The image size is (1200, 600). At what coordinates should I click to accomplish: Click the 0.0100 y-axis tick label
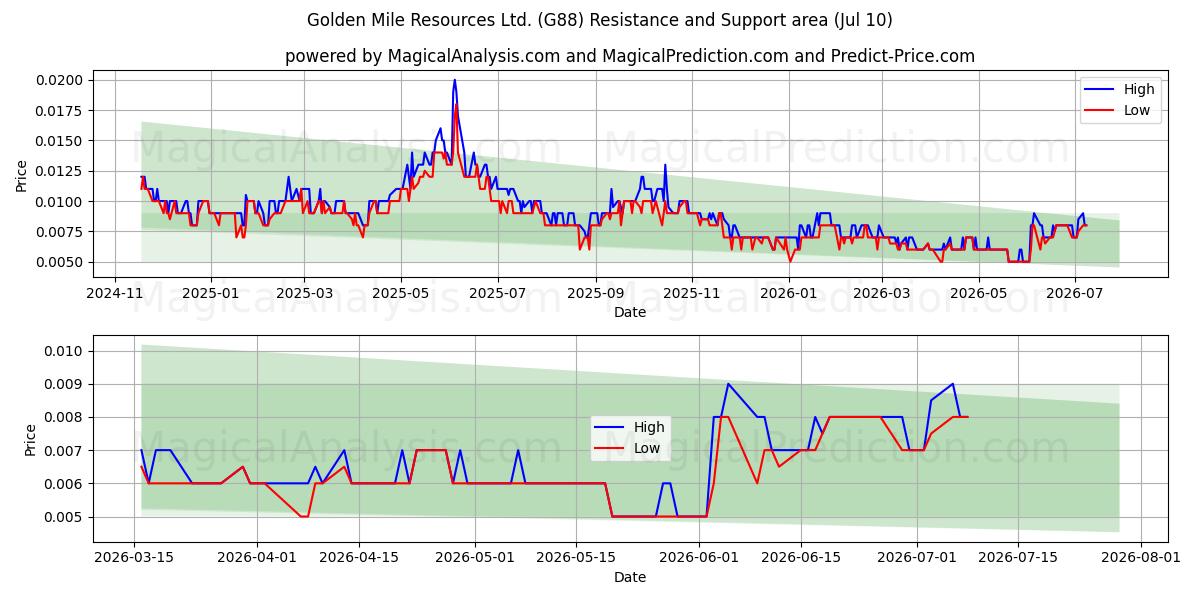click(62, 202)
